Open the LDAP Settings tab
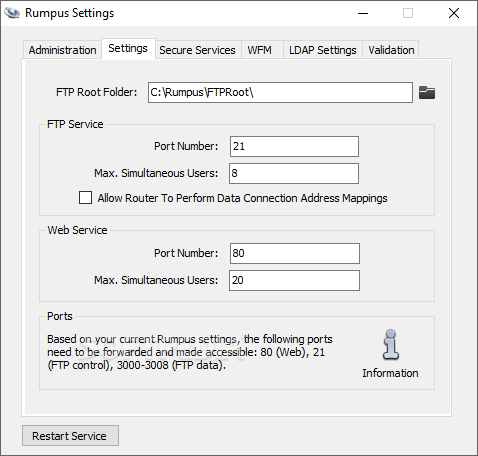Screen dimensions: 478x456 click(323, 50)
